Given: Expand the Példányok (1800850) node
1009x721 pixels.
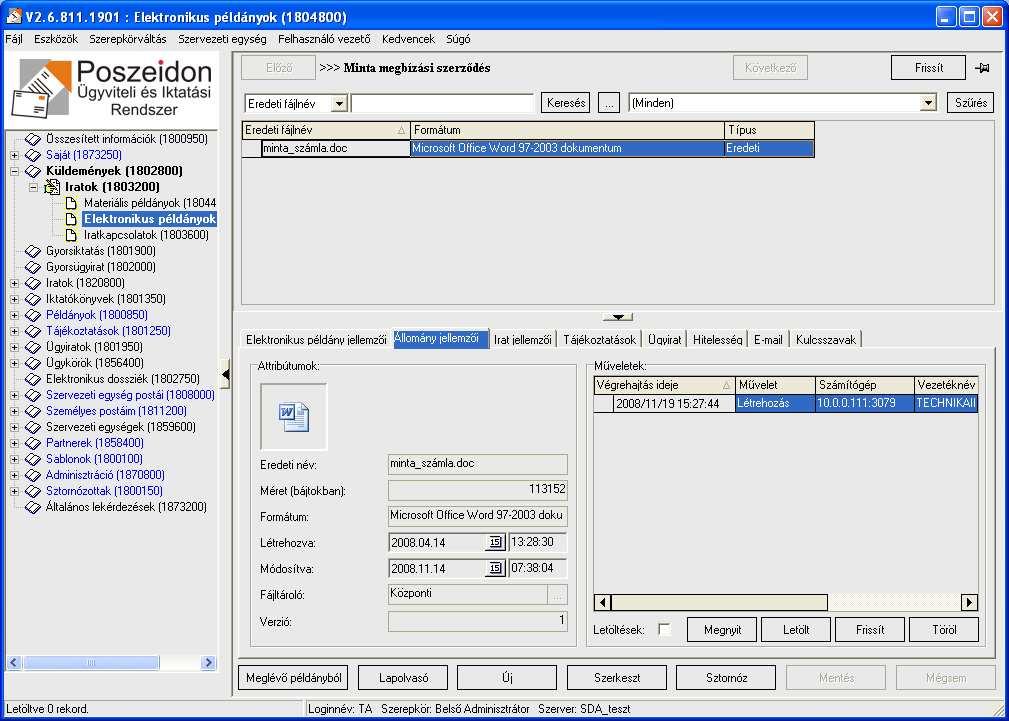Looking at the screenshot, I should point(14,315).
